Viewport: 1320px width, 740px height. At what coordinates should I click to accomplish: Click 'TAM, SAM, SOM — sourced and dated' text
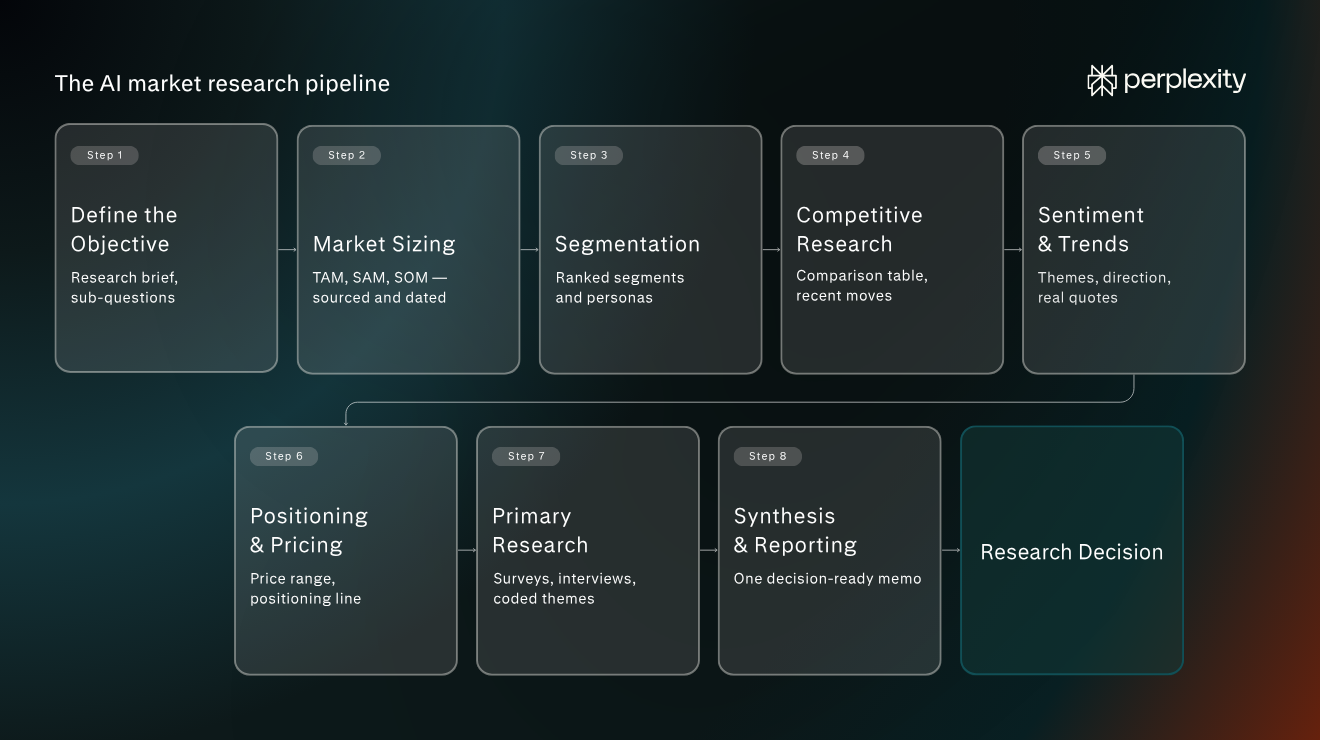pyautogui.click(x=380, y=287)
